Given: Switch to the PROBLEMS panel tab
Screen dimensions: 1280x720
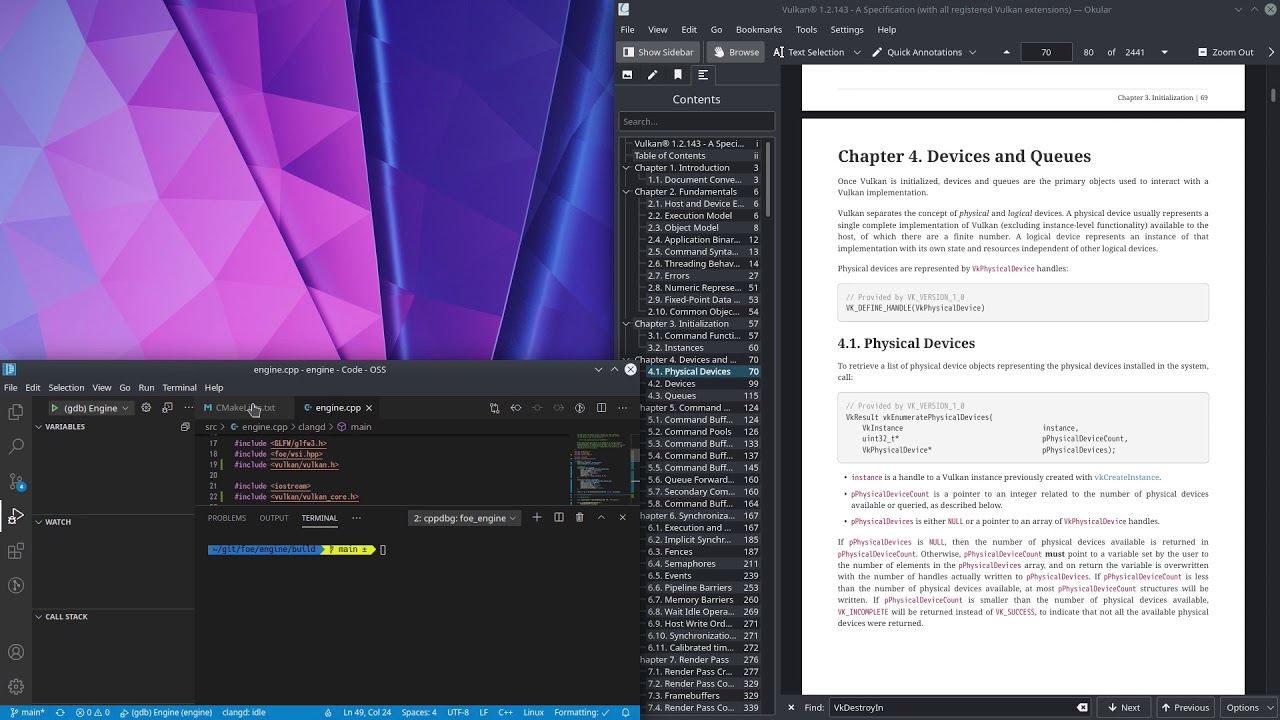Looking at the screenshot, I should pyautogui.click(x=227, y=518).
